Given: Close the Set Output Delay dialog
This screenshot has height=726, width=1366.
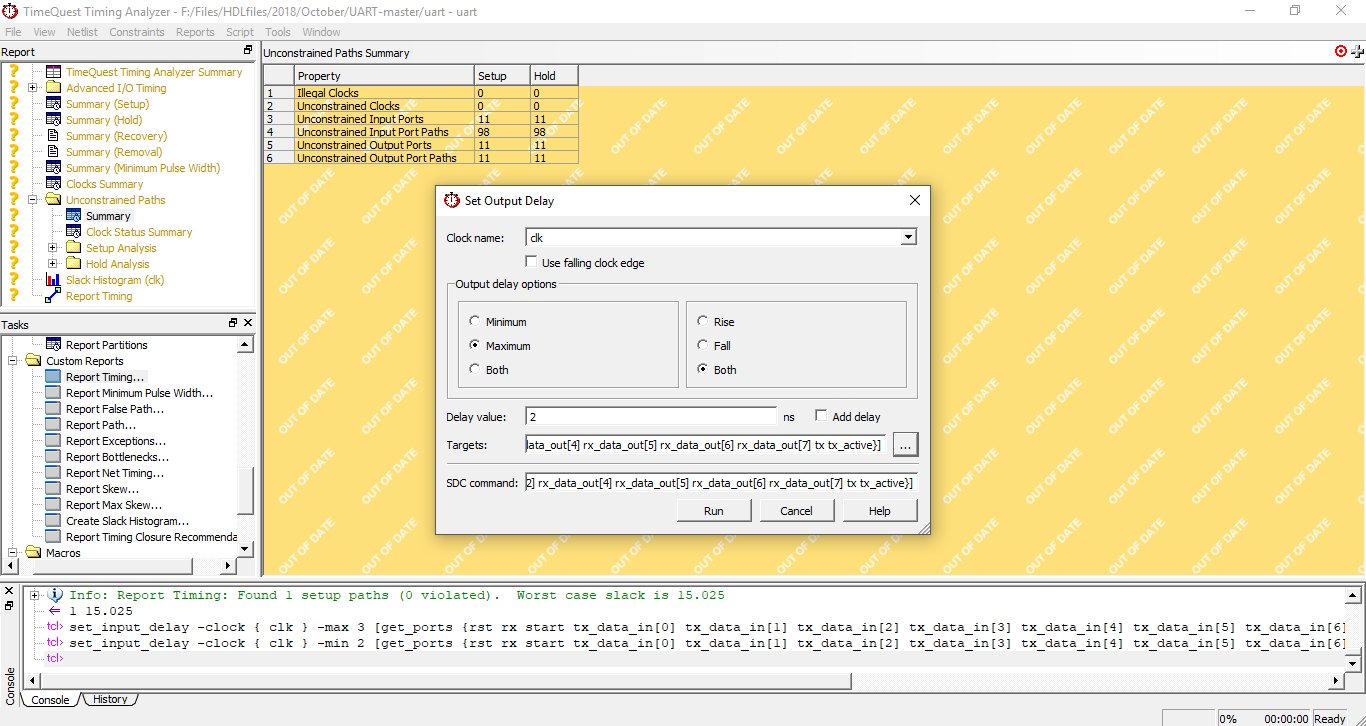Looking at the screenshot, I should tap(914, 200).
